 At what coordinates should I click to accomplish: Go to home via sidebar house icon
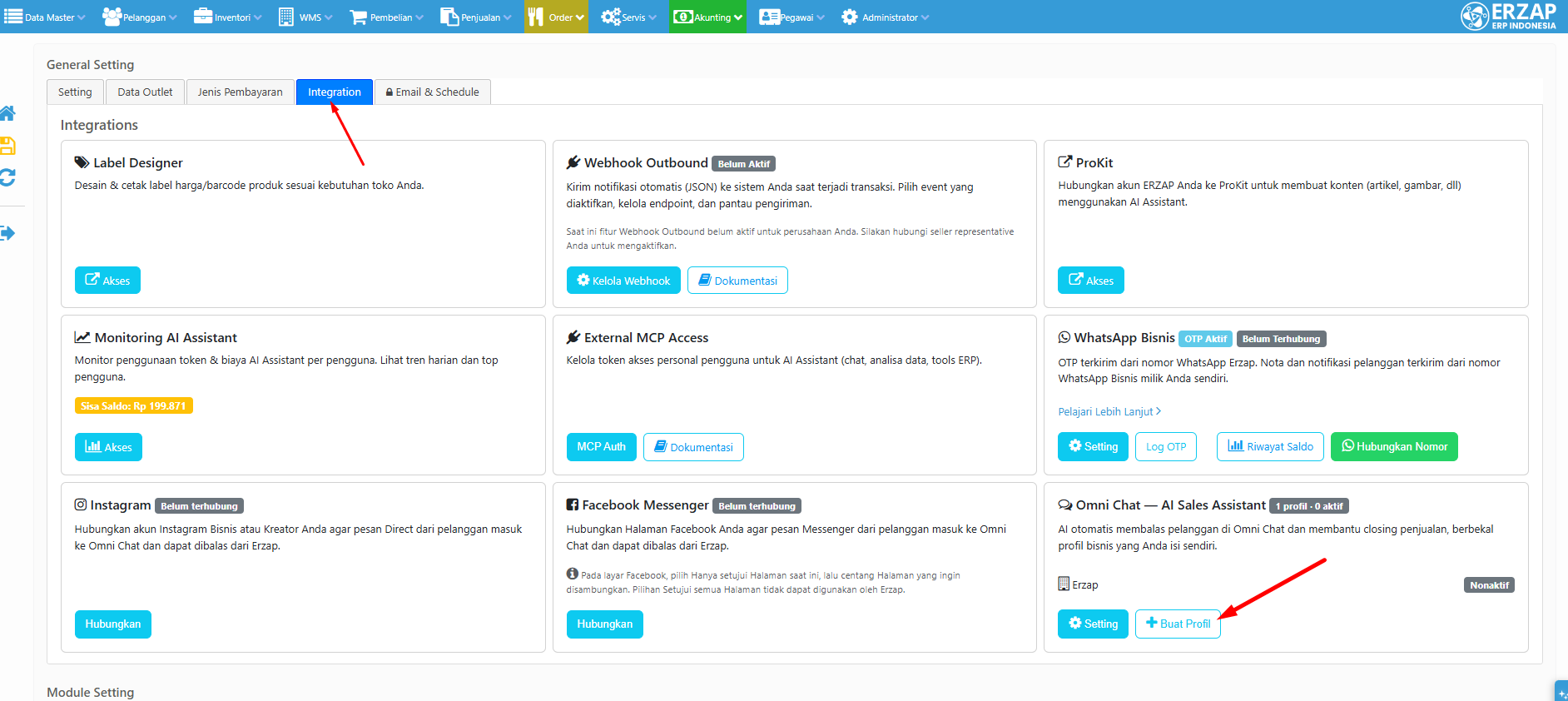[7, 113]
